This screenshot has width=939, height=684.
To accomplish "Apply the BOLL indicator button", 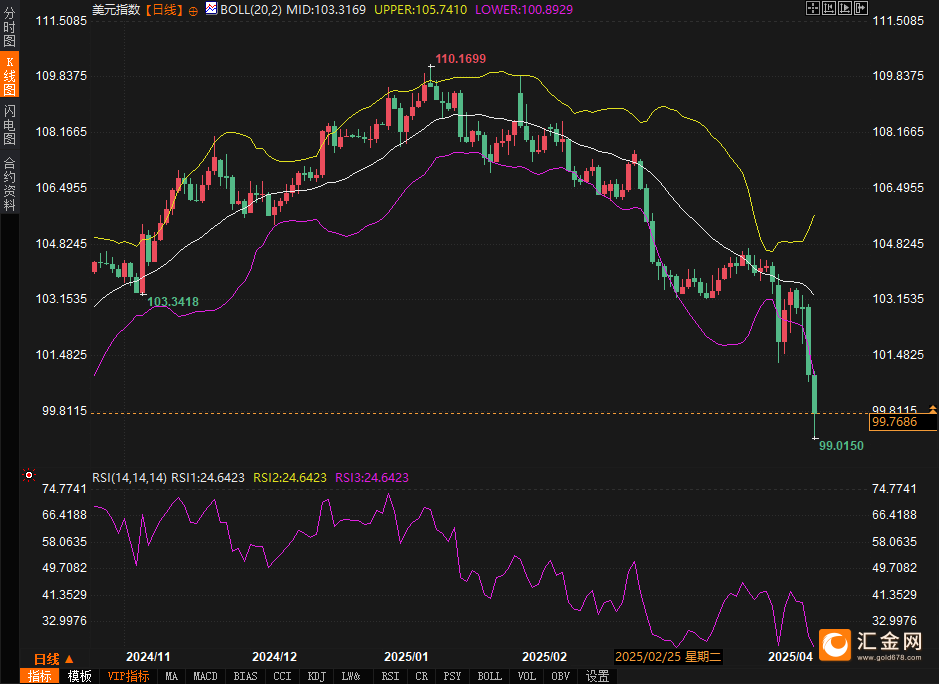I will [x=489, y=676].
